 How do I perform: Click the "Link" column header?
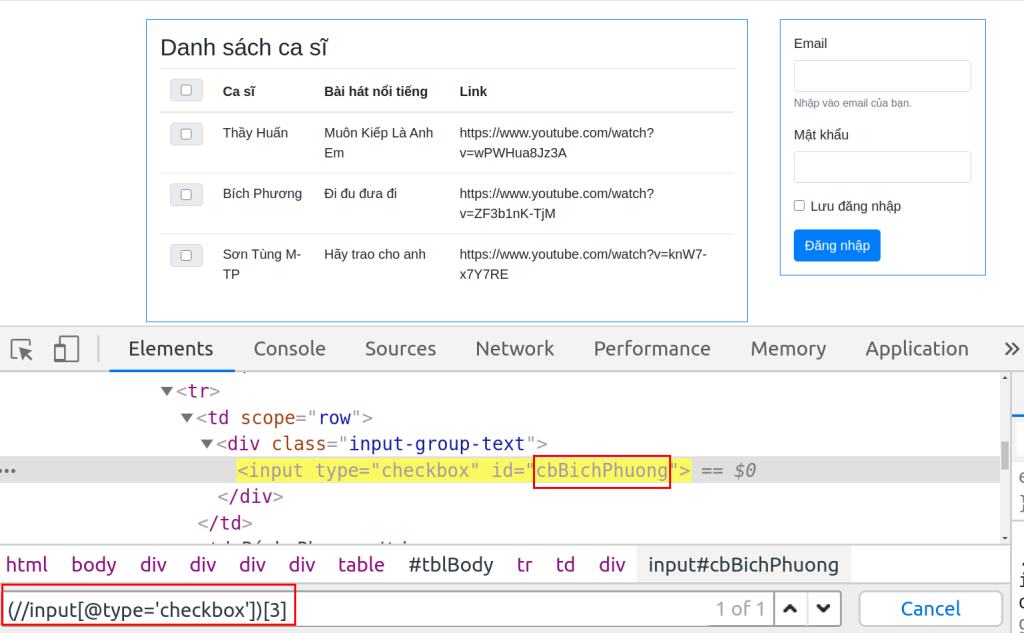tap(473, 91)
